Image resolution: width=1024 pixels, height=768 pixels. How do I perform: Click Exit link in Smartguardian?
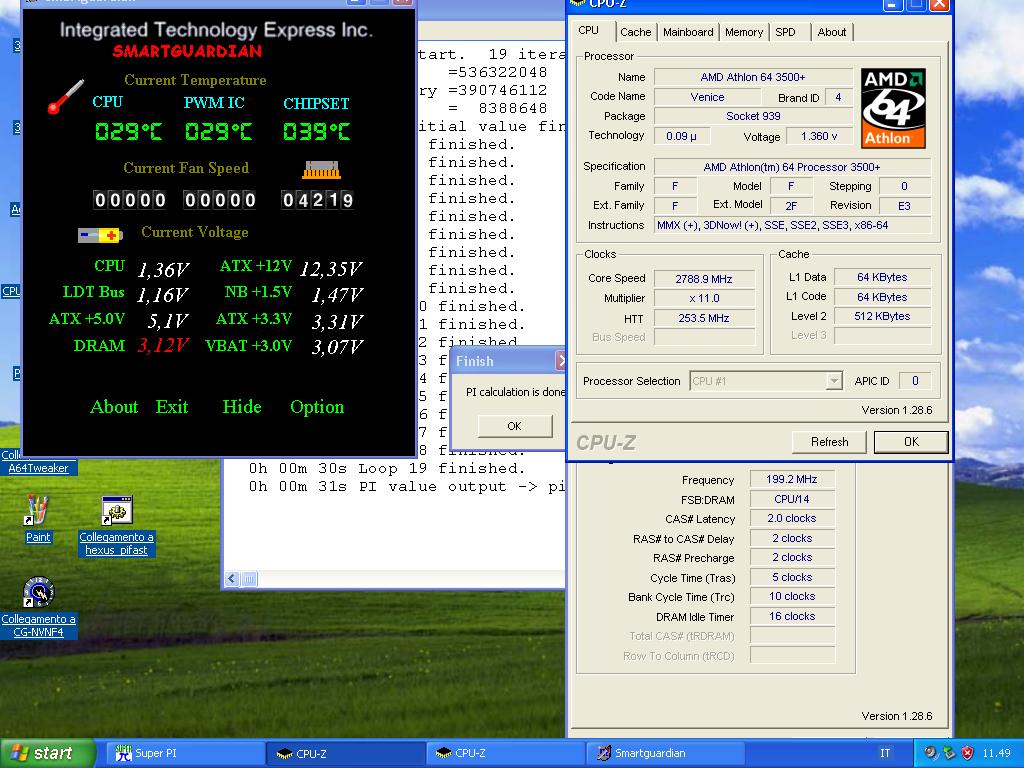[172, 407]
